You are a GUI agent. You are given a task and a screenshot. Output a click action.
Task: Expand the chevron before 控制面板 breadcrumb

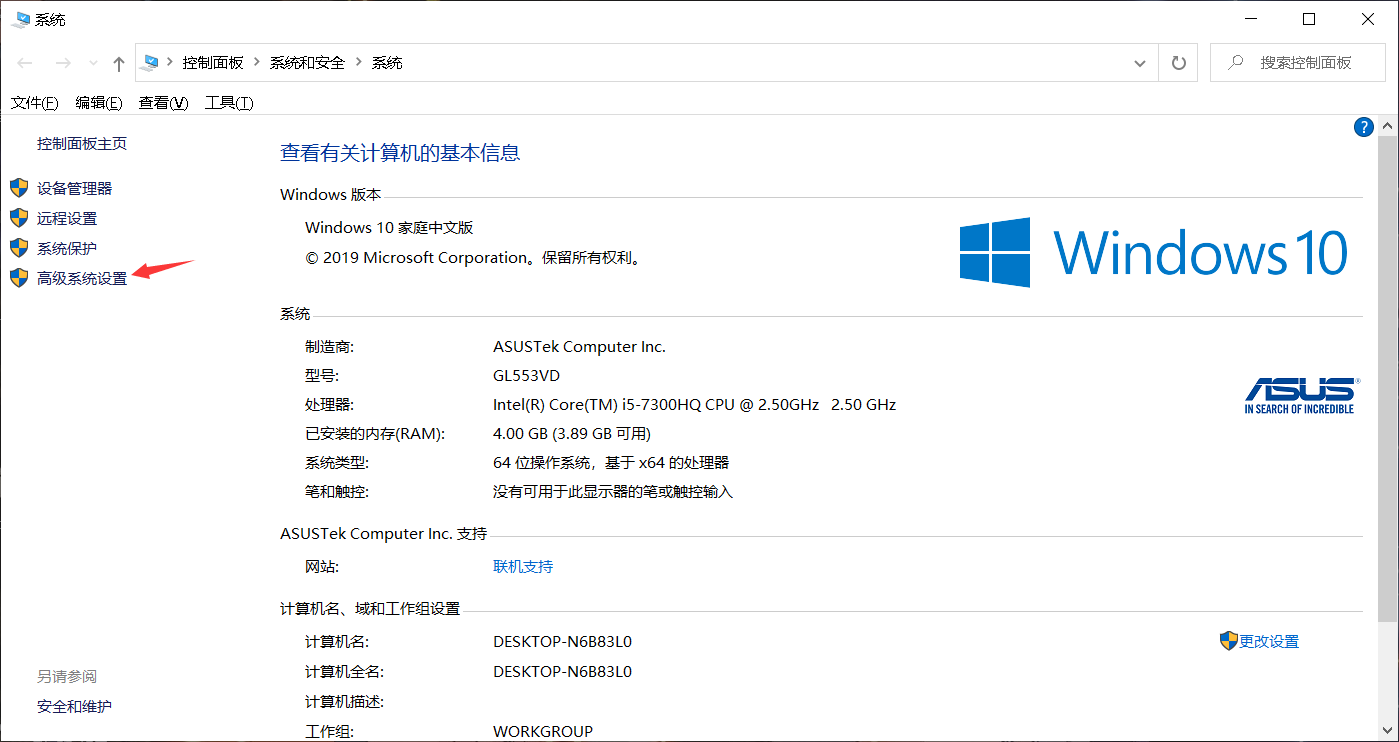click(x=170, y=62)
